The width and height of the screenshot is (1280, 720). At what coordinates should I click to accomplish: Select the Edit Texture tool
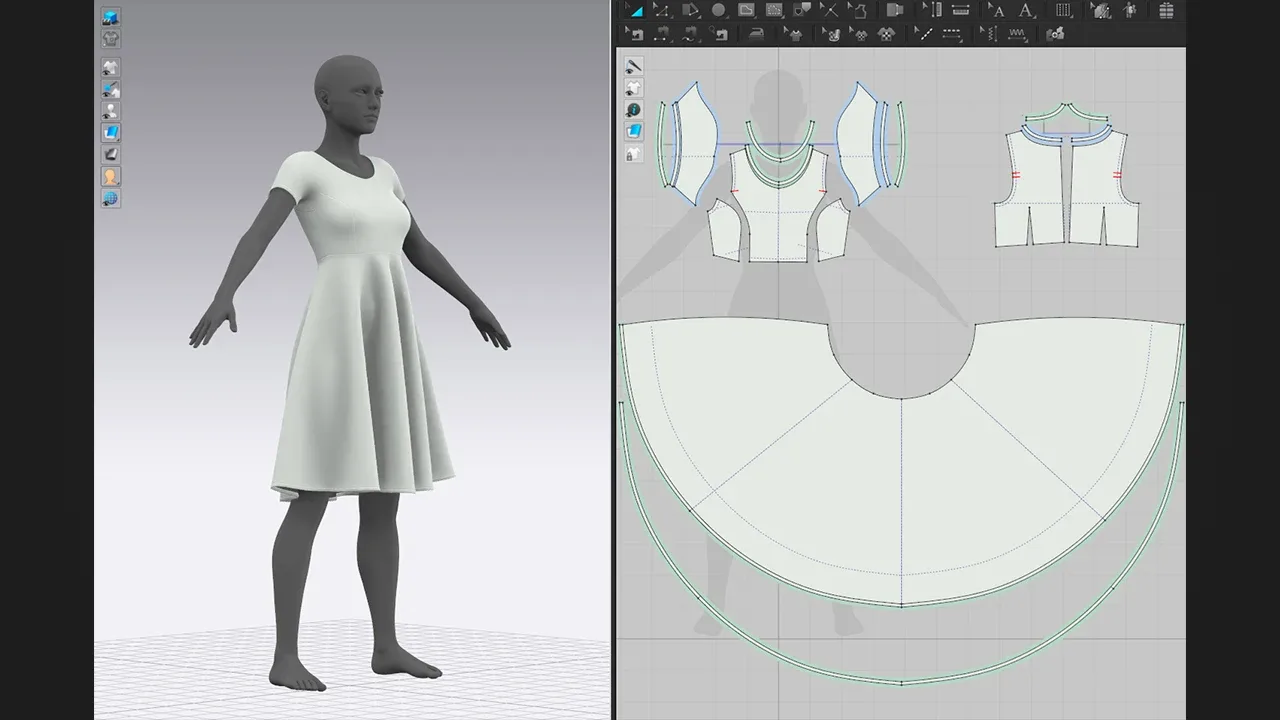[x=1100, y=10]
